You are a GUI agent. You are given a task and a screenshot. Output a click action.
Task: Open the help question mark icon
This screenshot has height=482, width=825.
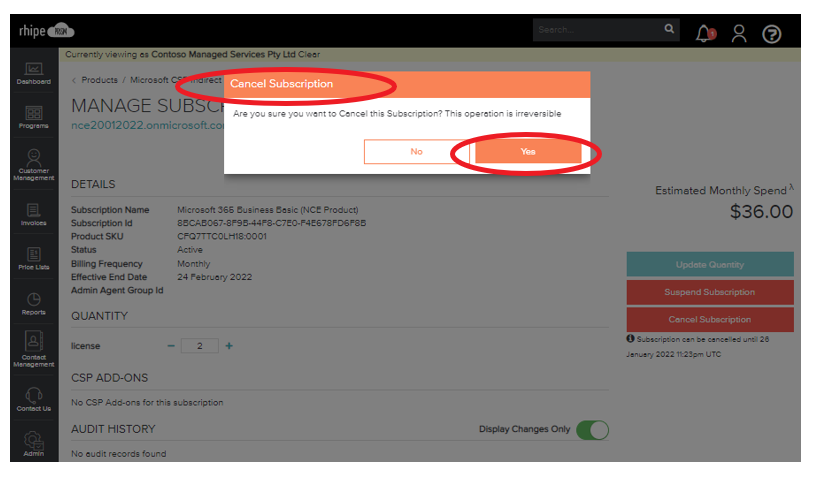tap(771, 34)
